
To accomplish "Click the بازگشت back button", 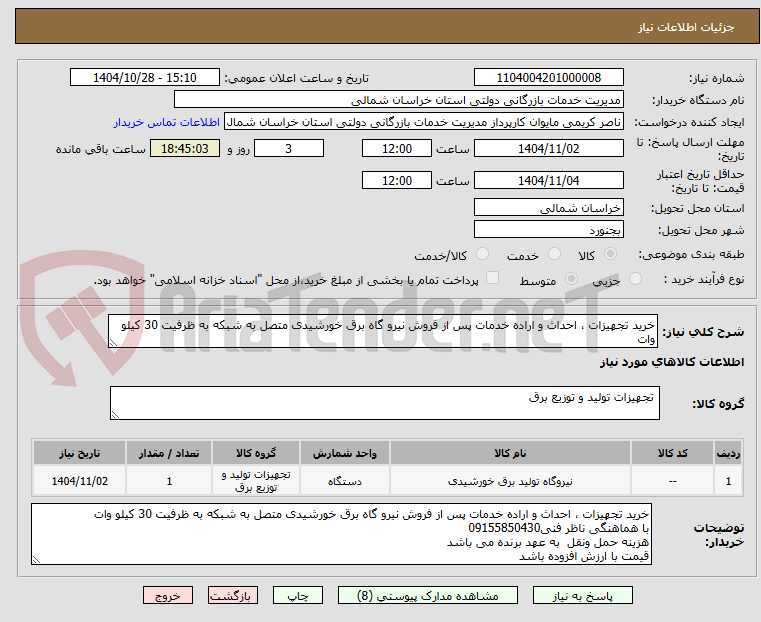I will click(233, 595).
